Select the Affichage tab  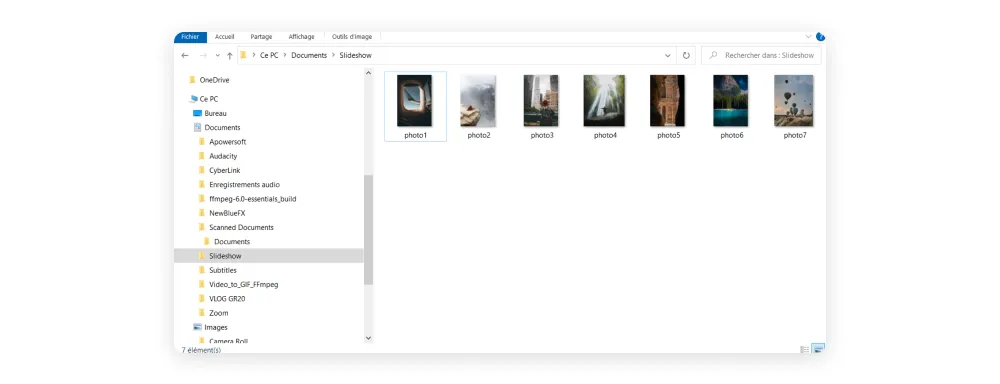coord(301,37)
